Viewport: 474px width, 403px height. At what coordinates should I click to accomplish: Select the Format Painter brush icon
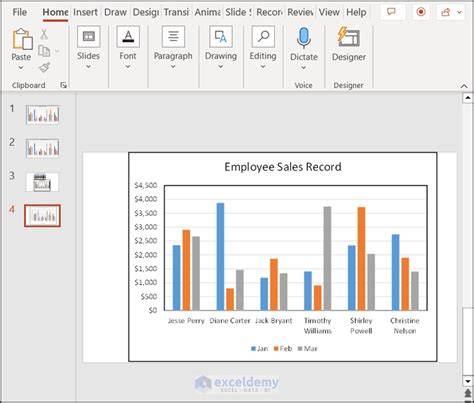(x=44, y=68)
